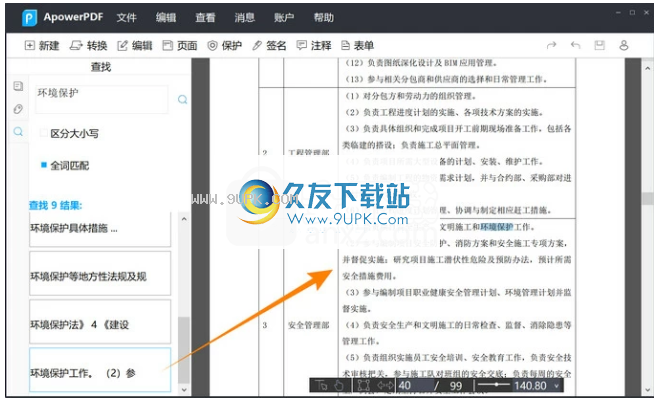Open the 账户 menu

284,18
